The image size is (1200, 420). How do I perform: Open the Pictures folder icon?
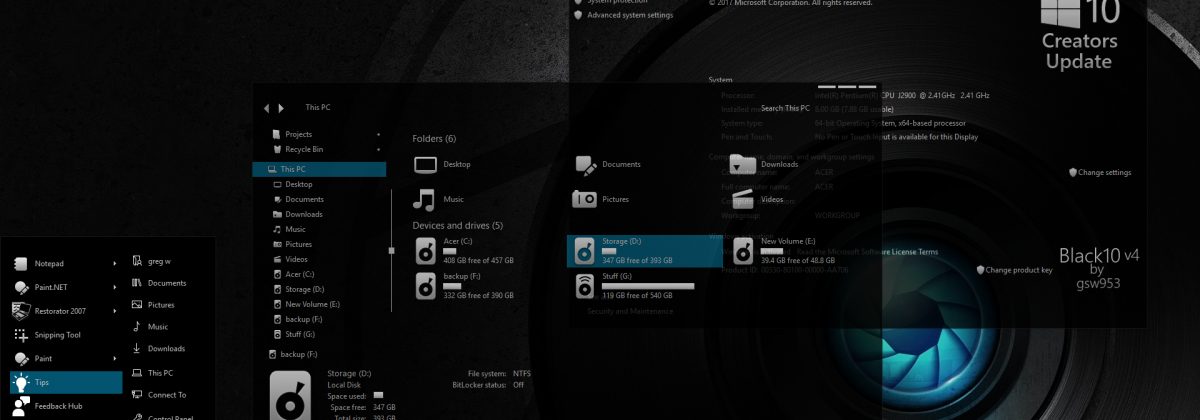(585, 199)
